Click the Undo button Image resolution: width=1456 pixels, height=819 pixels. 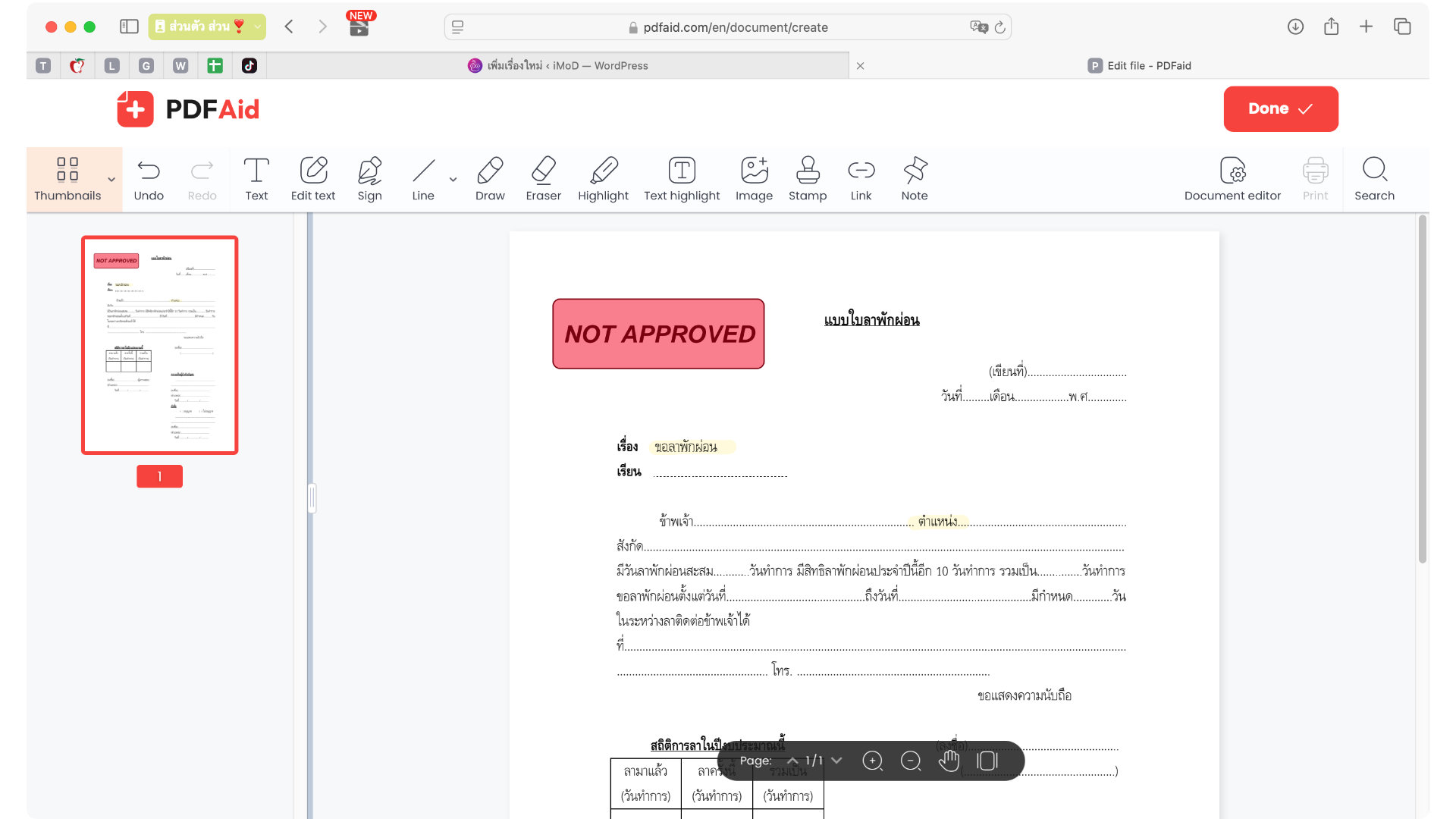[149, 179]
